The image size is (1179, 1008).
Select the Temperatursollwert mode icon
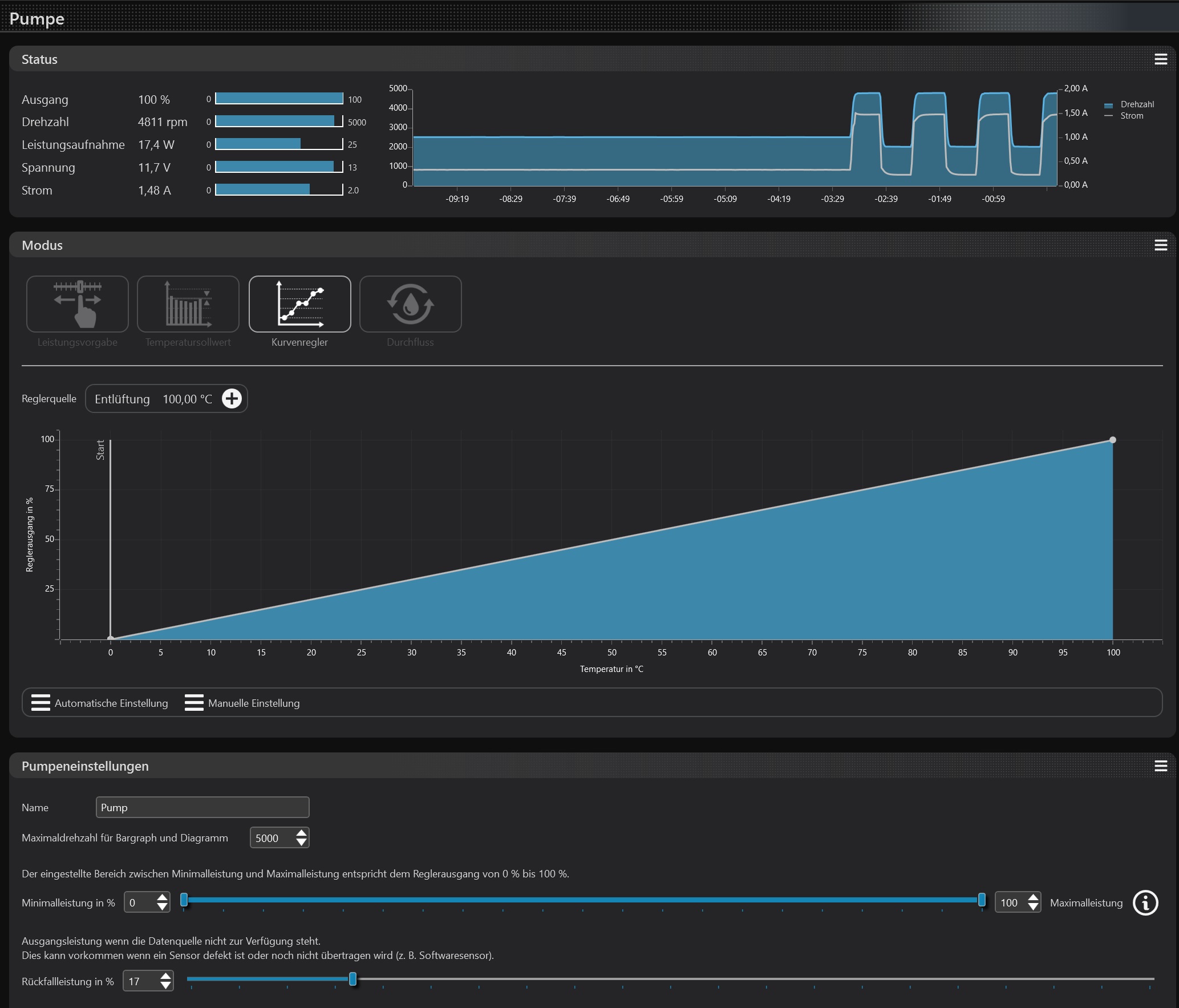pyautogui.click(x=188, y=304)
